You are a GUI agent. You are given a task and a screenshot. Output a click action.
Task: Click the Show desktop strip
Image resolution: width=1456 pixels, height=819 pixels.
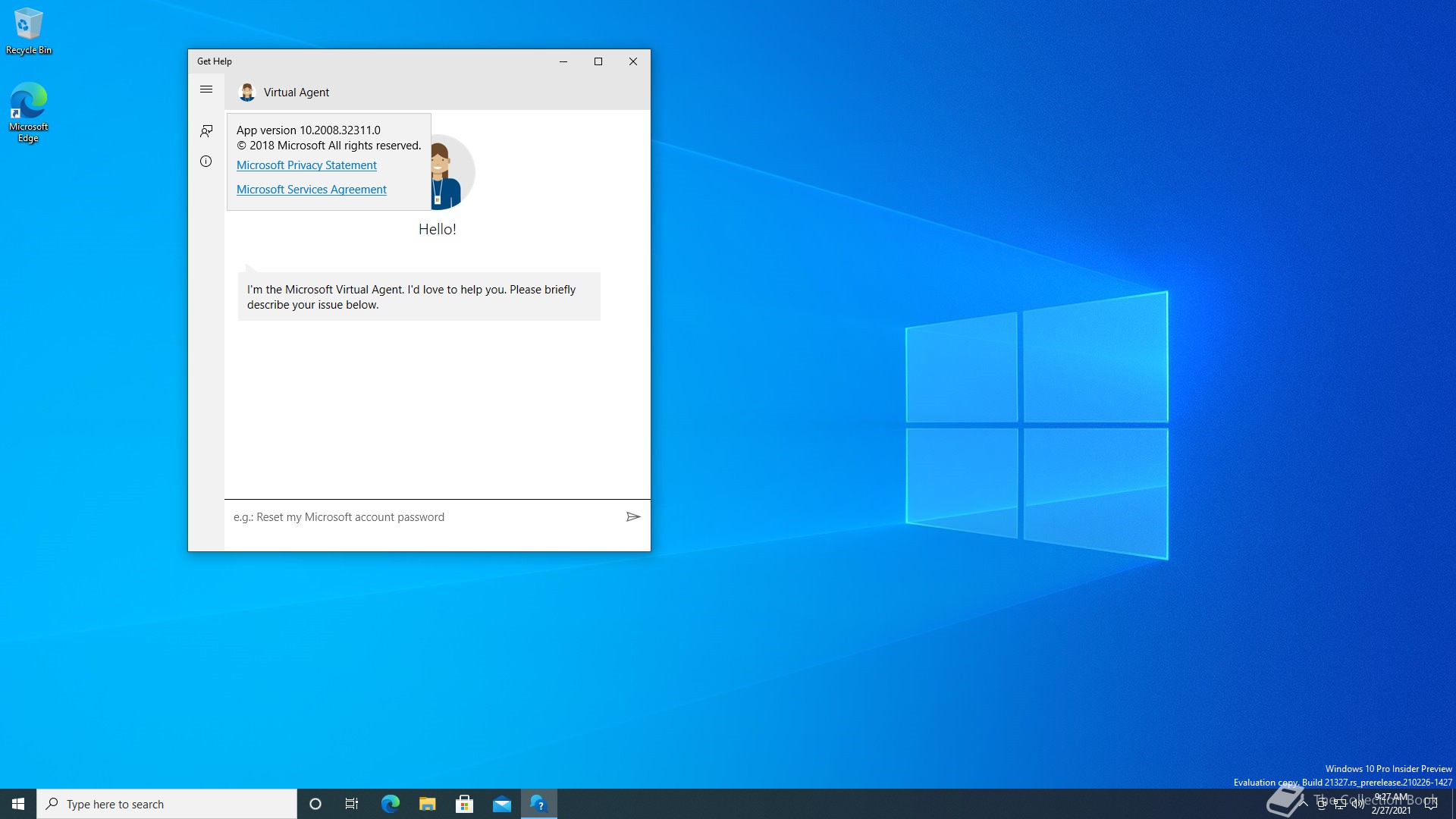tap(1453, 804)
